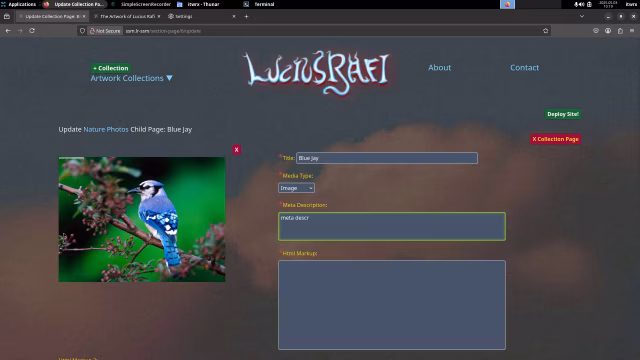Switch to SimpleScreenRecorder in taskbar

pyautogui.click(x=141, y=4)
